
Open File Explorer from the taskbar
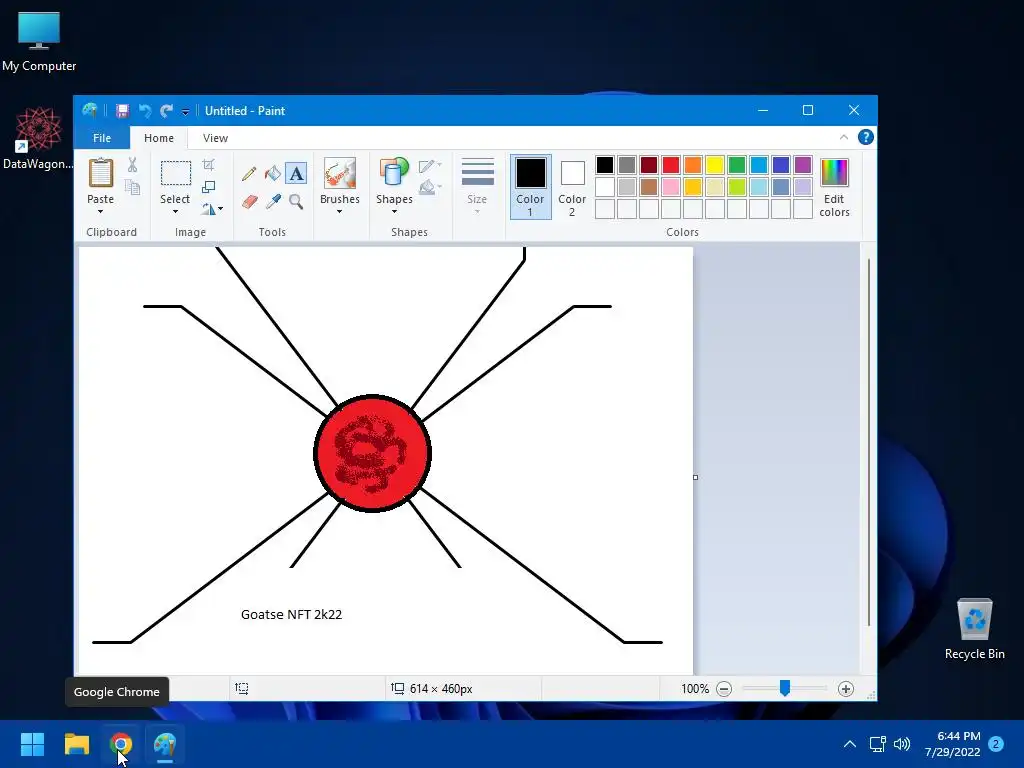77,744
